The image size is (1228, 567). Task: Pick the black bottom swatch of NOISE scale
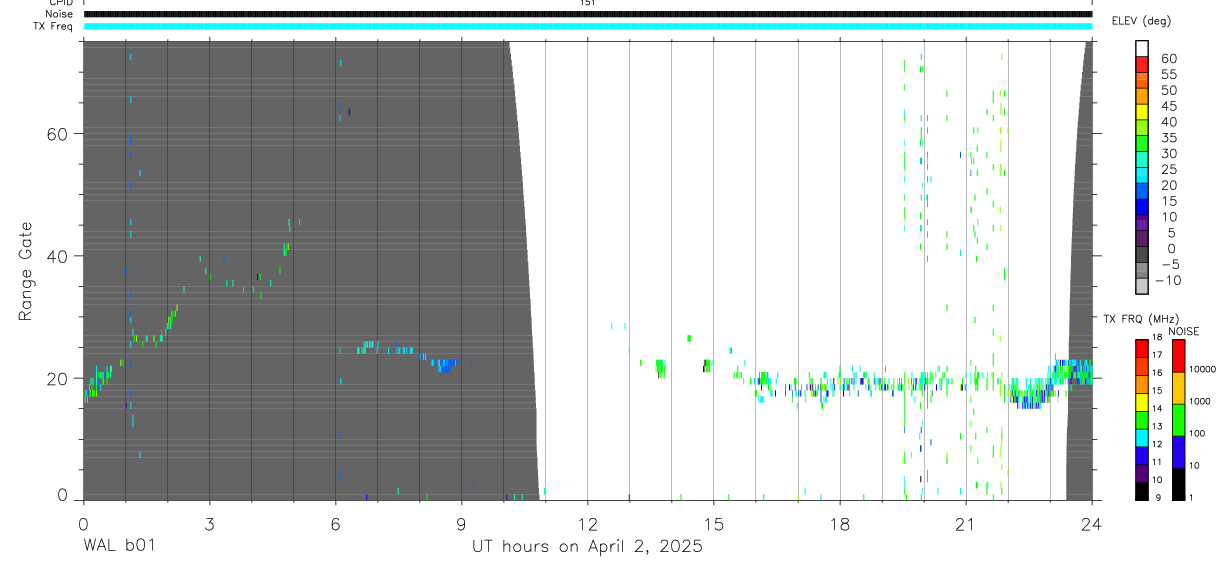[x=1178, y=484]
